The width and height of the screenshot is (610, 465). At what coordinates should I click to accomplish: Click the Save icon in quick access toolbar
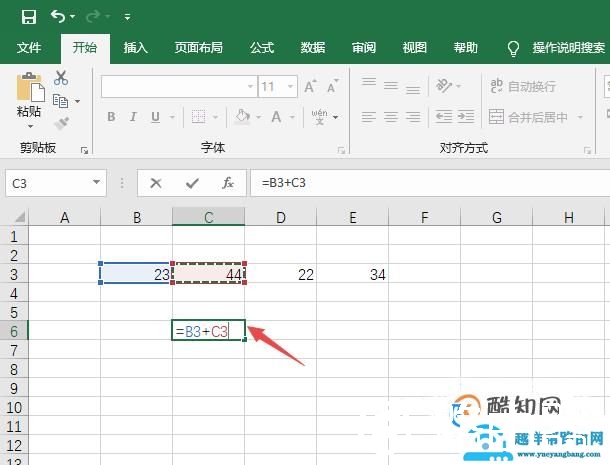click(29, 17)
